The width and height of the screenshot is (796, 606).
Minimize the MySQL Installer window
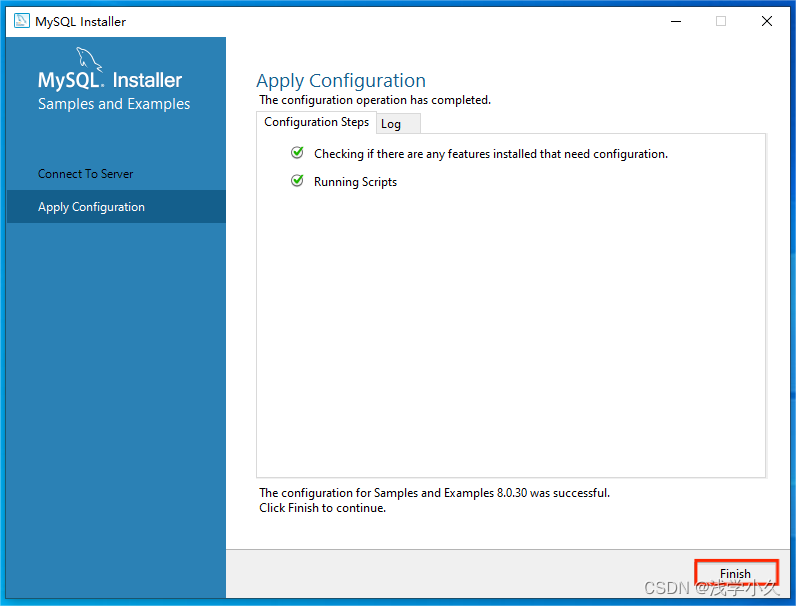coord(676,21)
